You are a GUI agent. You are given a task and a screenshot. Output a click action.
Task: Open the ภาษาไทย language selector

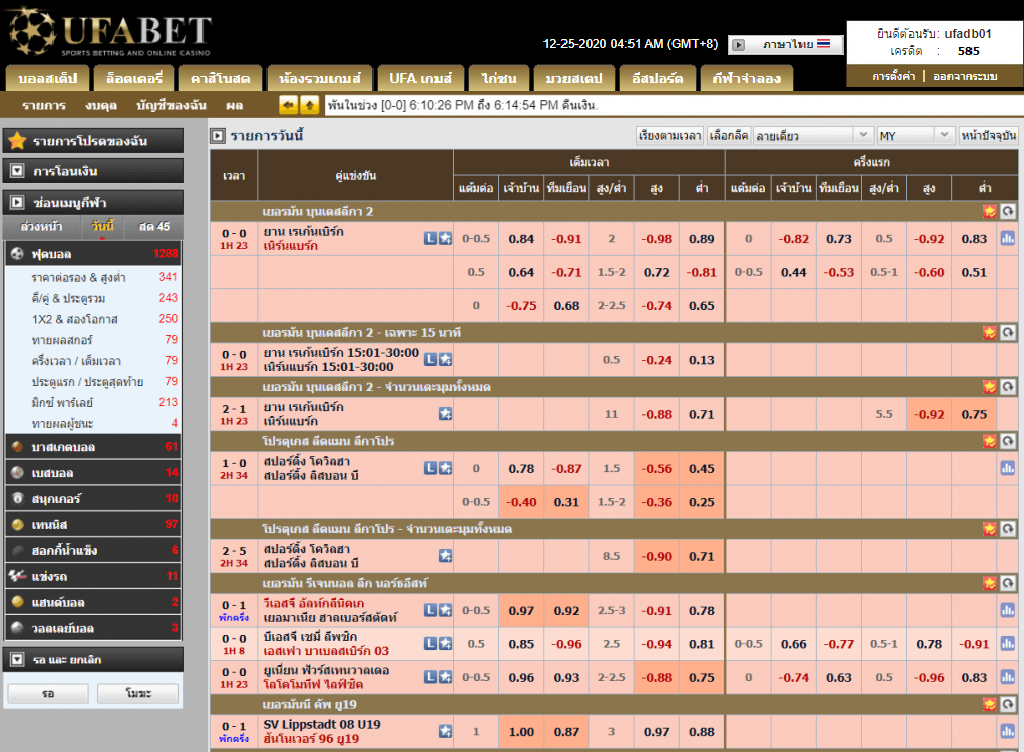(x=786, y=44)
